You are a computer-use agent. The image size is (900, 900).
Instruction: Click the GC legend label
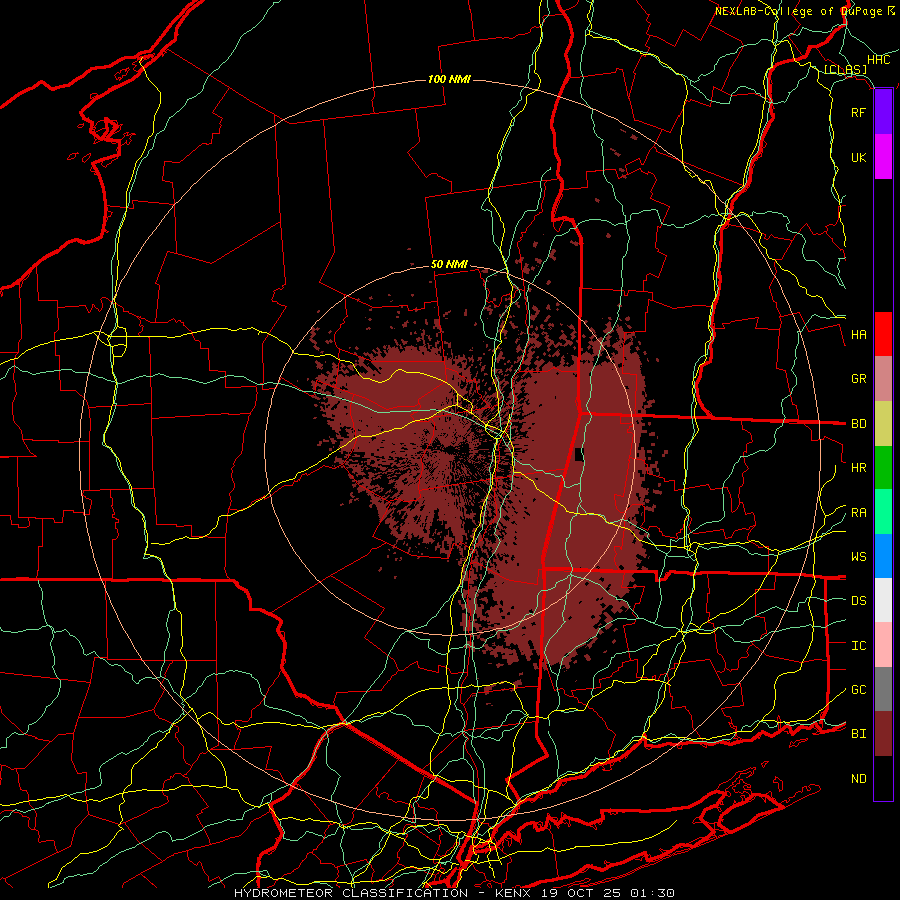click(858, 690)
